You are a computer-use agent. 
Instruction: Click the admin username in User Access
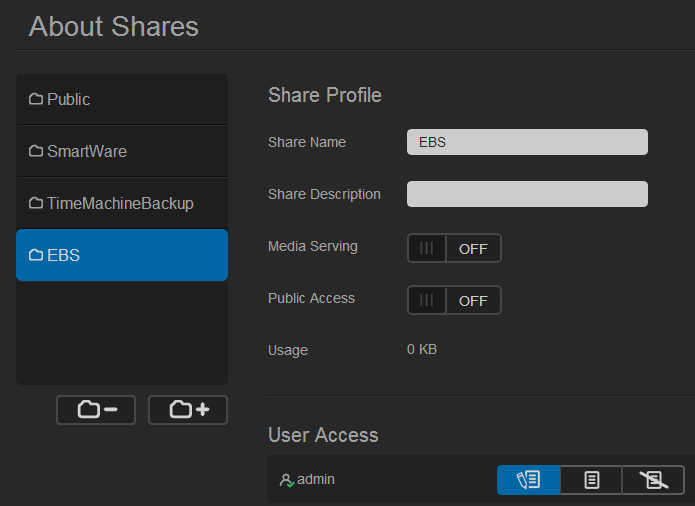[316, 480]
